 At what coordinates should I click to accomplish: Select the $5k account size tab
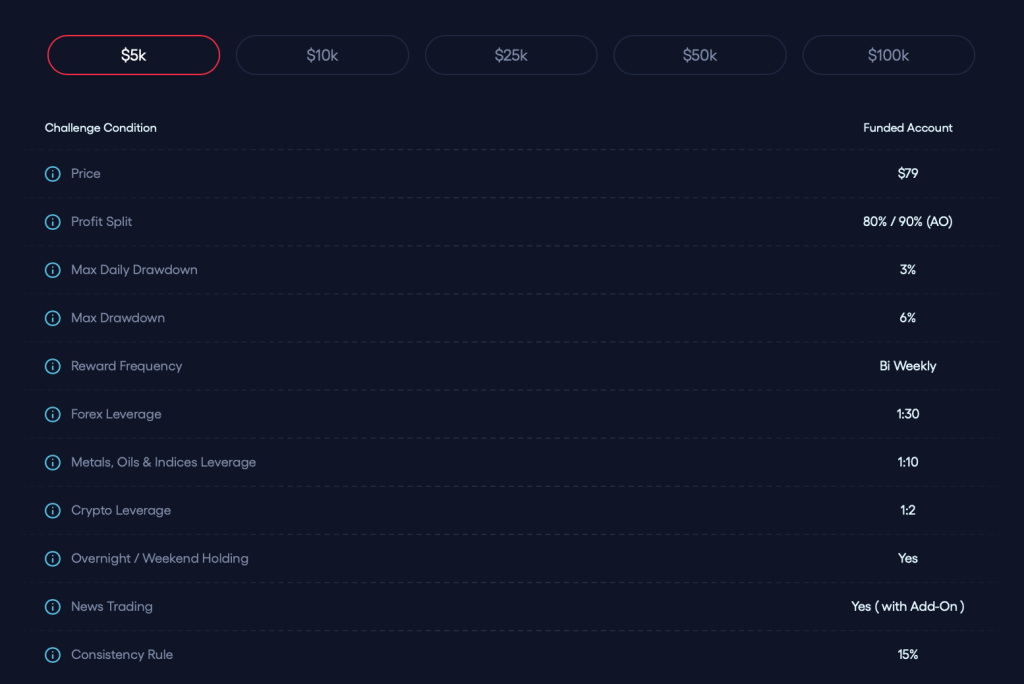tap(133, 55)
